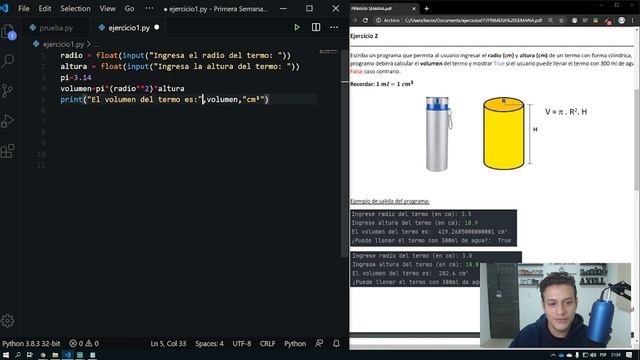Close the PRIMERA SEMANA.pdf browser tab
The width and height of the screenshot is (640, 360).
[x=413, y=9]
